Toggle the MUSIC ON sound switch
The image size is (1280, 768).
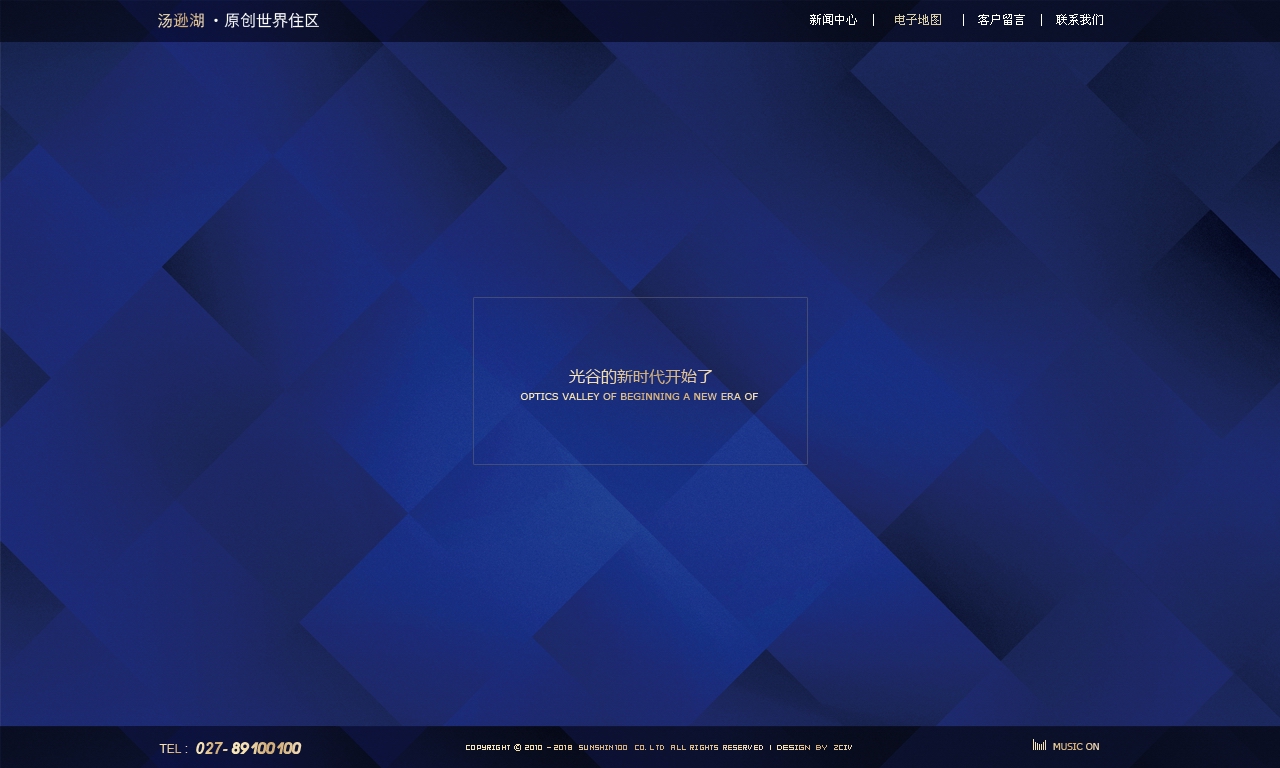point(1076,747)
